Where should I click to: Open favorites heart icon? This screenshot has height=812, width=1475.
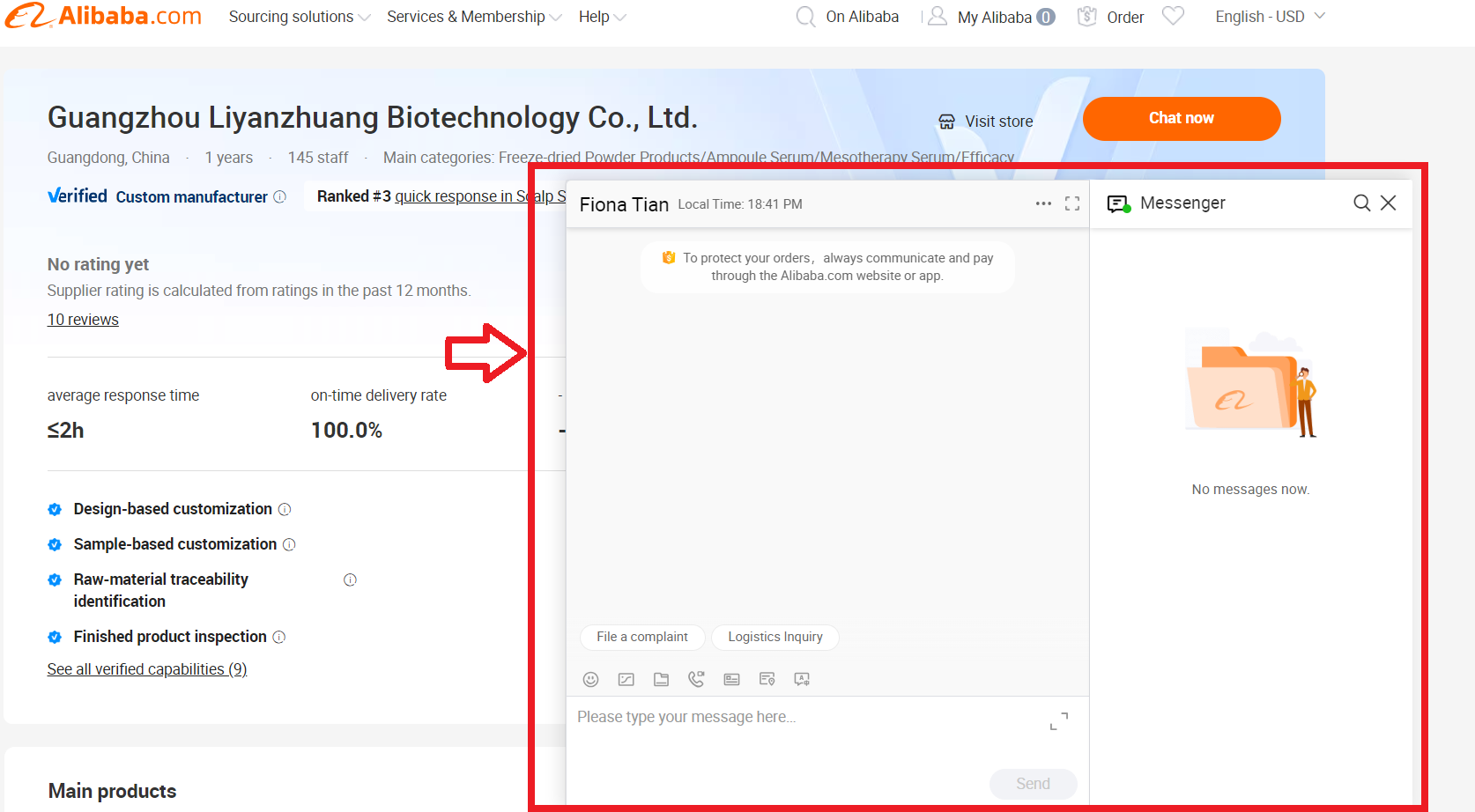tap(1173, 16)
